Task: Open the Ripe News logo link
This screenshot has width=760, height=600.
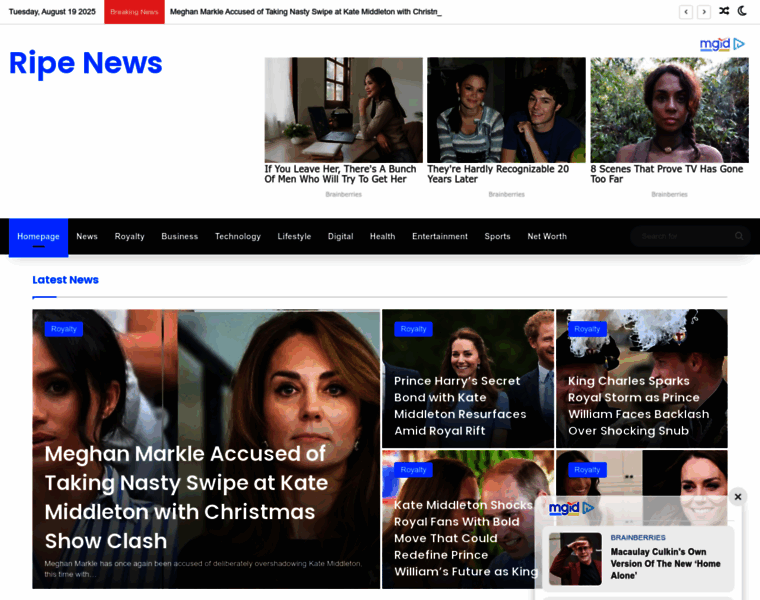Action: (x=86, y=63)
